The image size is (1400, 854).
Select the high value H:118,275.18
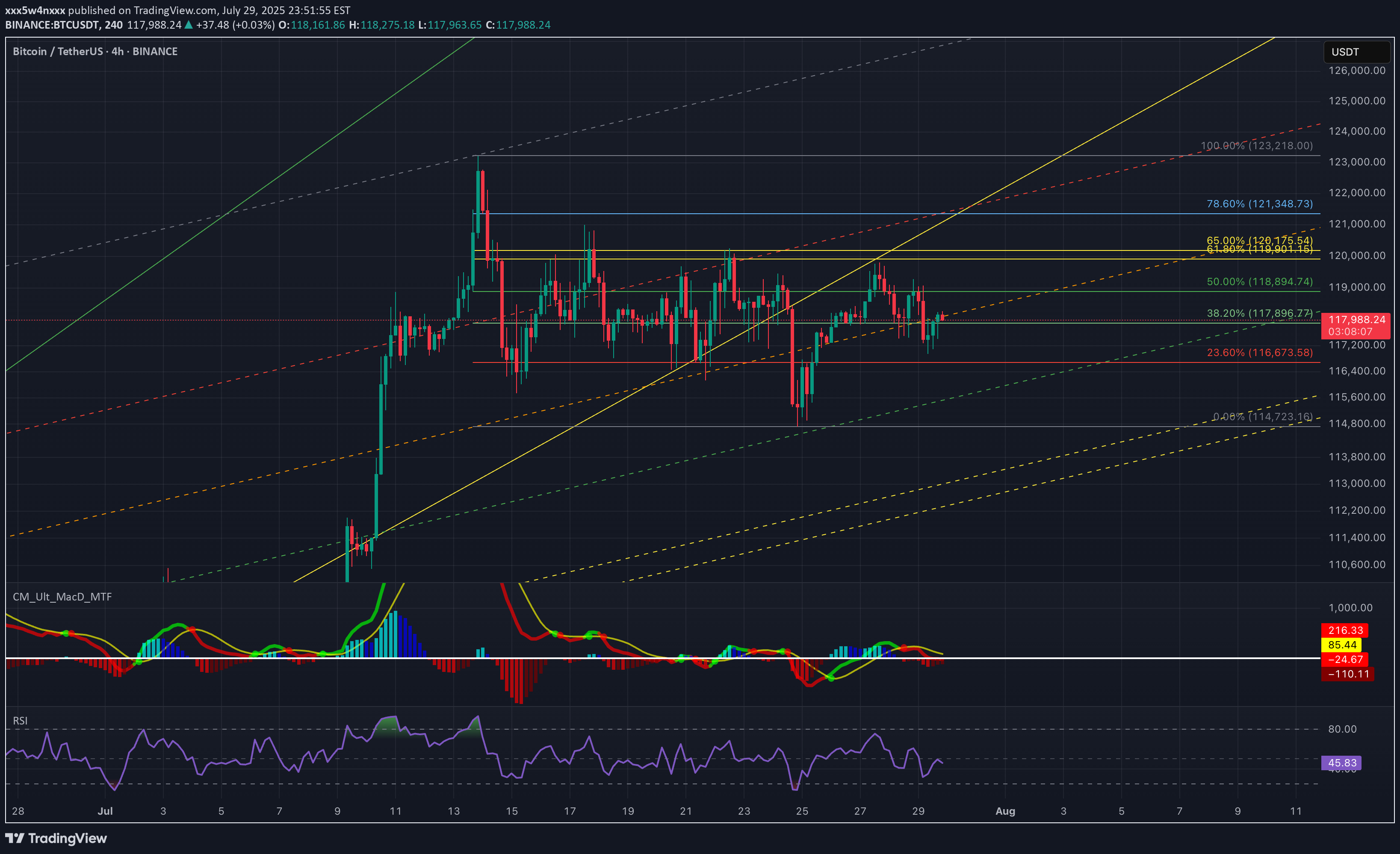click(382, 25)
